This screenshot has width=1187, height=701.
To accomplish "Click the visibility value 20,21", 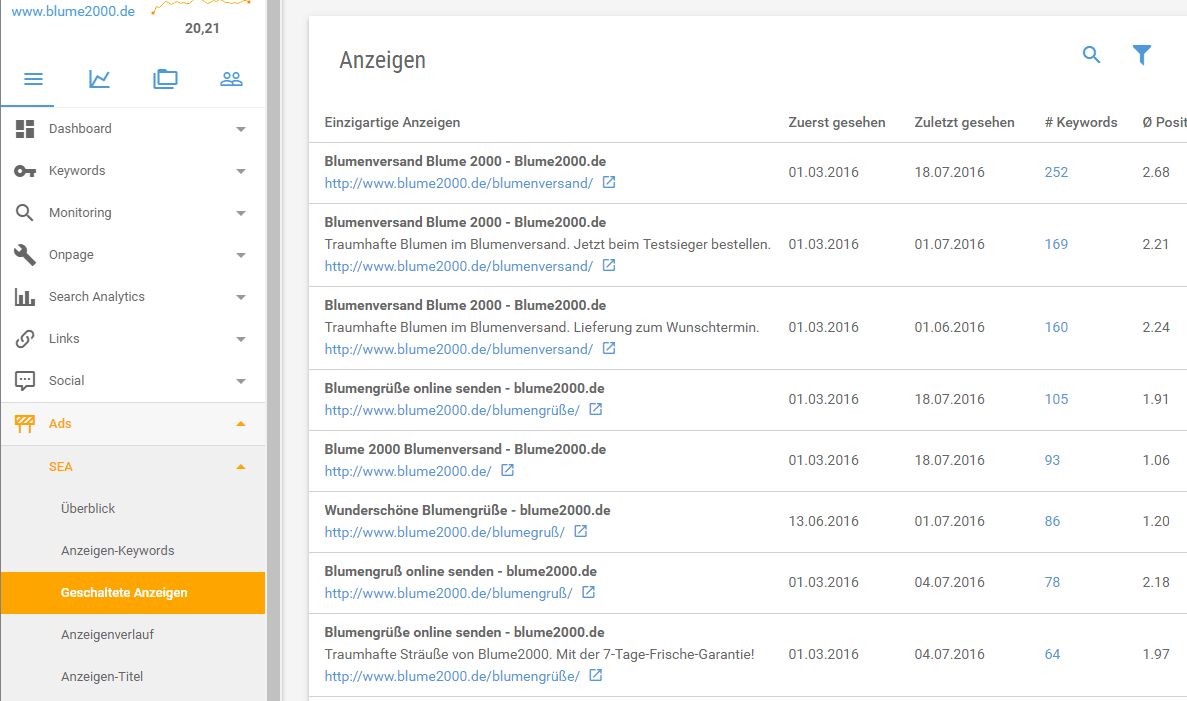I will tap(202, 29).
